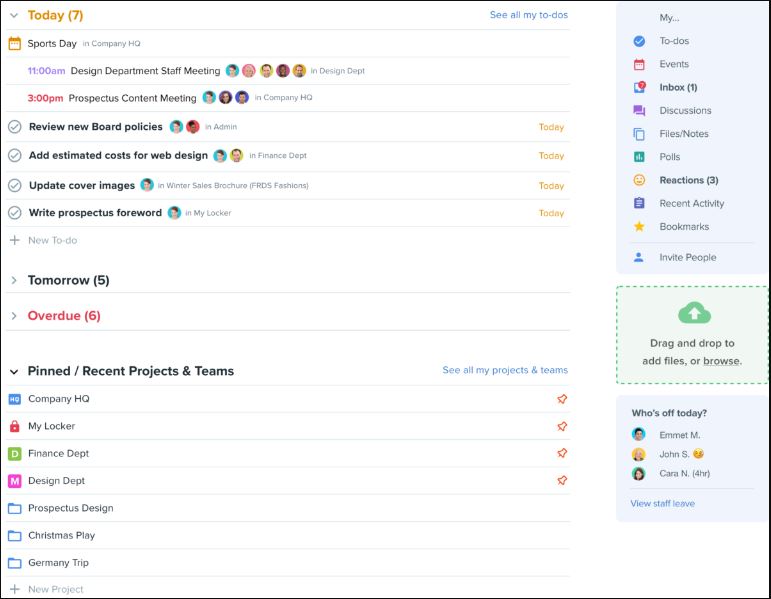The width and height of the screenshot is (771, 599).
Task: Select Files/Notes from the sidebar menu
Action: 683,134
